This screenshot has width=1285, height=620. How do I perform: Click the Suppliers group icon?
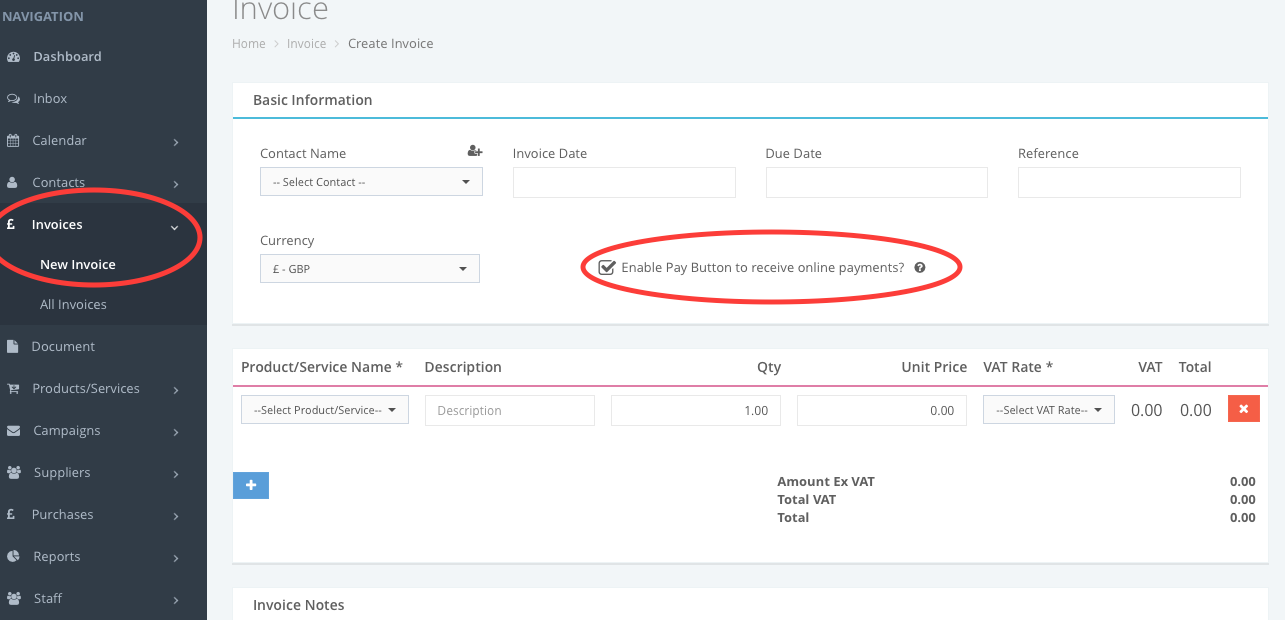point(14,473)
